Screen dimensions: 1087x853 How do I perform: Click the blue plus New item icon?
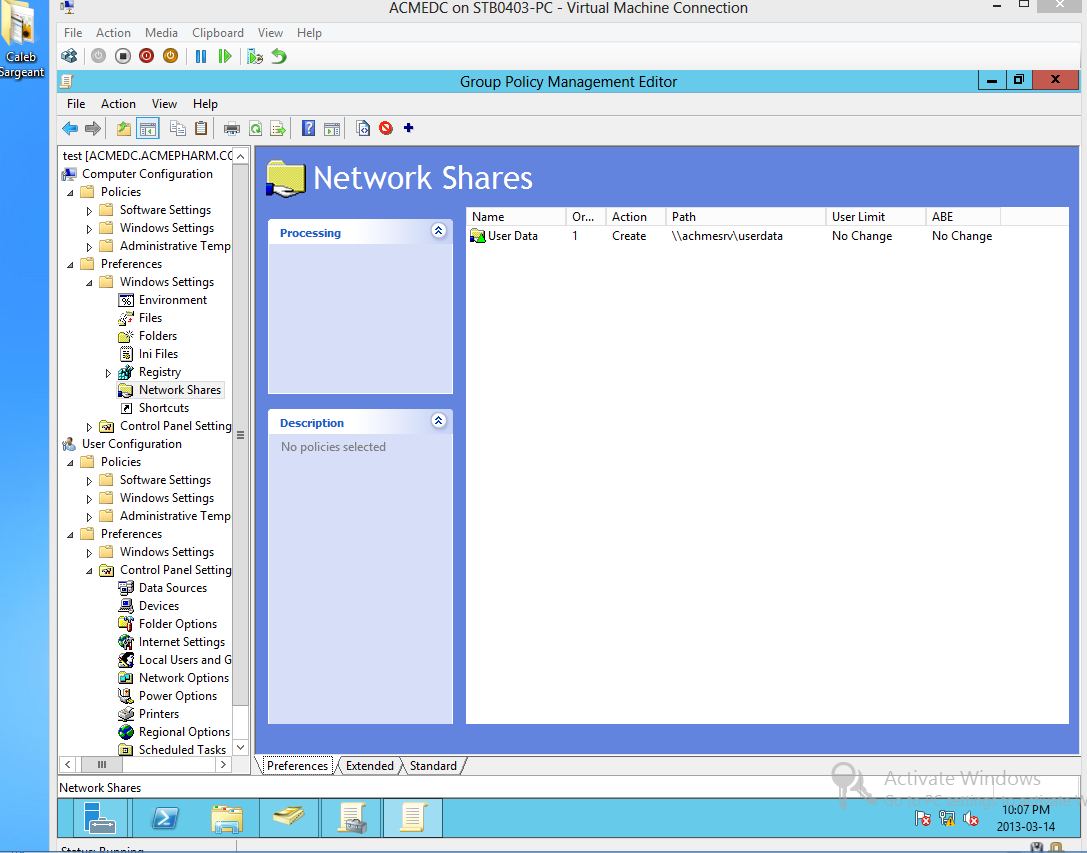[x=408, y=128]
